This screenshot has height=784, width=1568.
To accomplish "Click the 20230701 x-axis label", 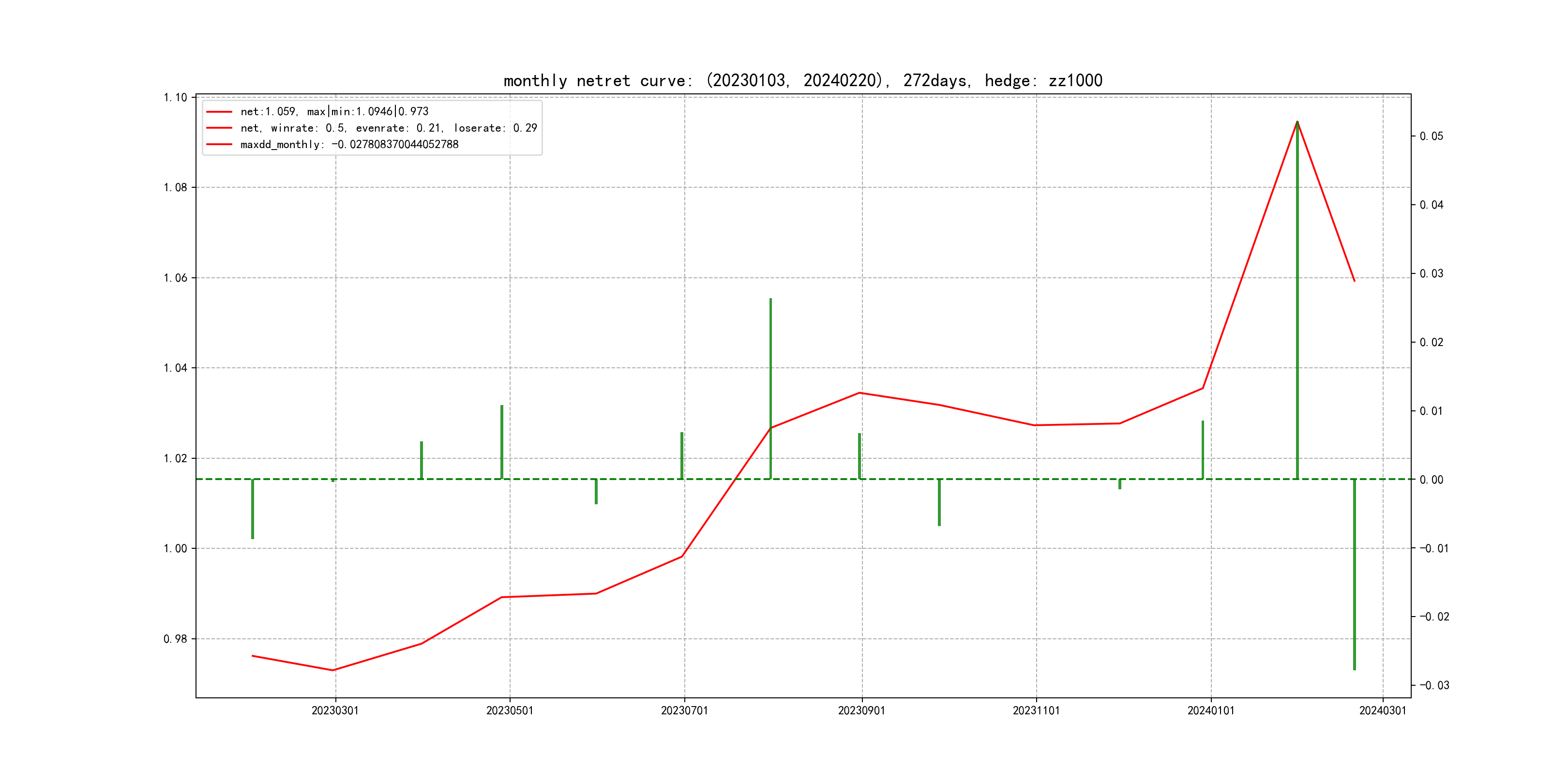I will (684, 710).
